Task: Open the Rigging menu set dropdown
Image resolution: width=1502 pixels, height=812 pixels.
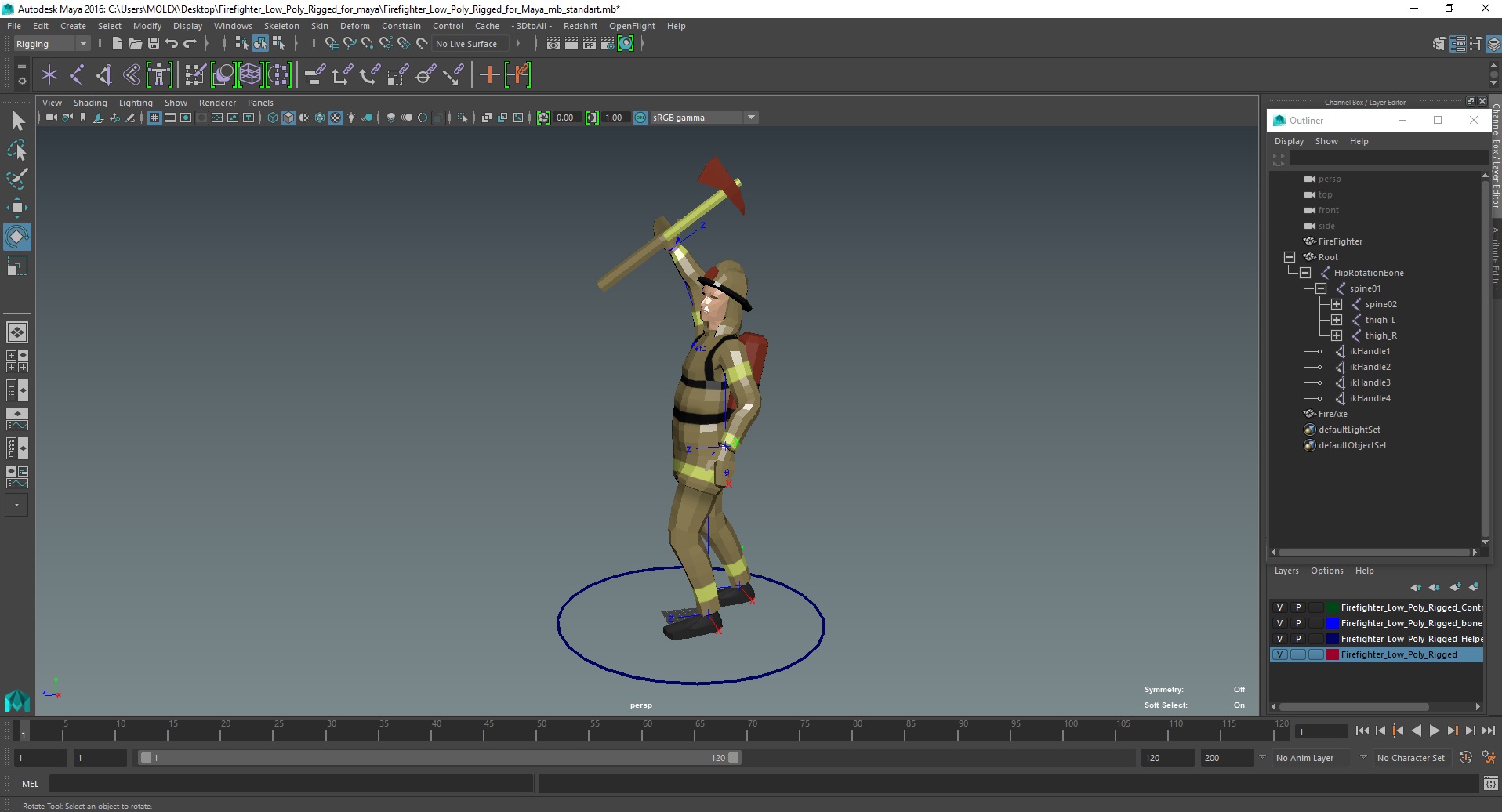Action: [52, 44]
